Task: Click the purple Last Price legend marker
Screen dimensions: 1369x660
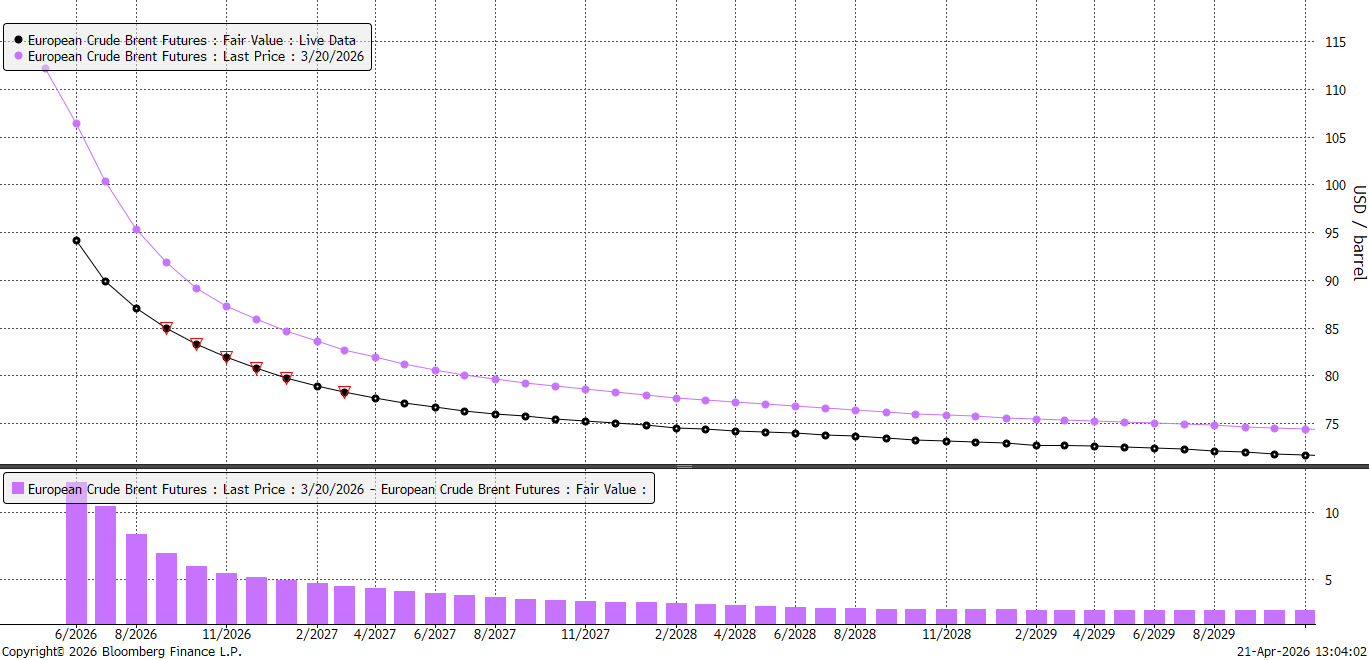Action: pos(18,57)
